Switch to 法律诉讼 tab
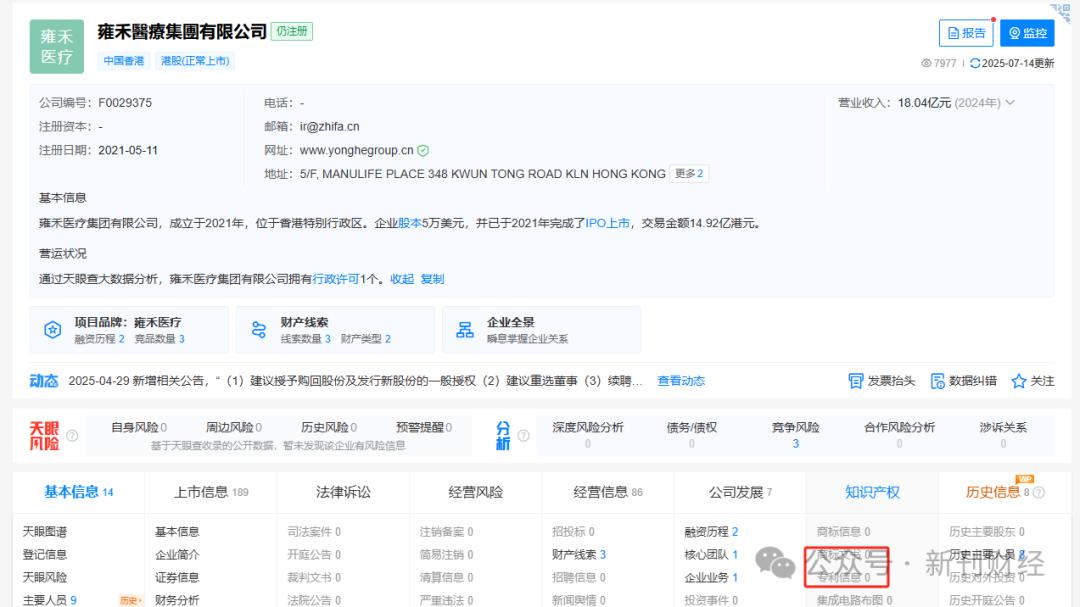This screenshot has height=607, width=1080. pyautogui.click(x=343, y=492)
